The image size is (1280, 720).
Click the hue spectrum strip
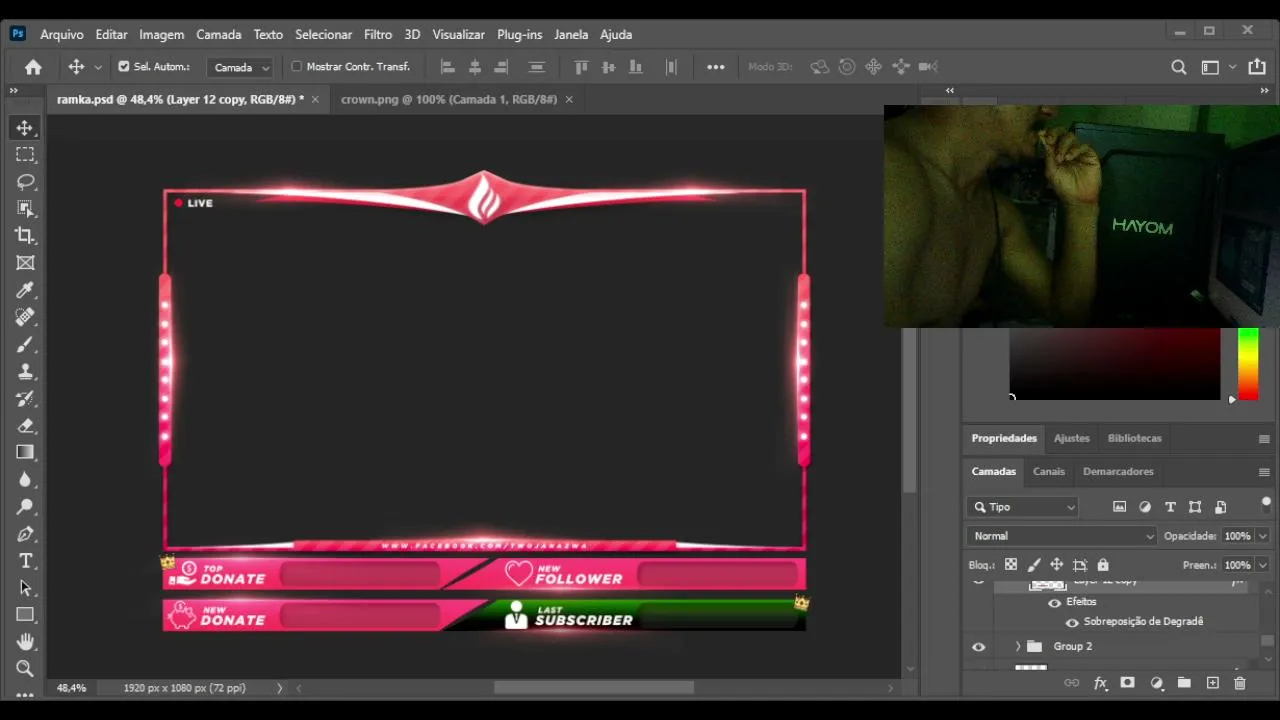(1248, 364)
